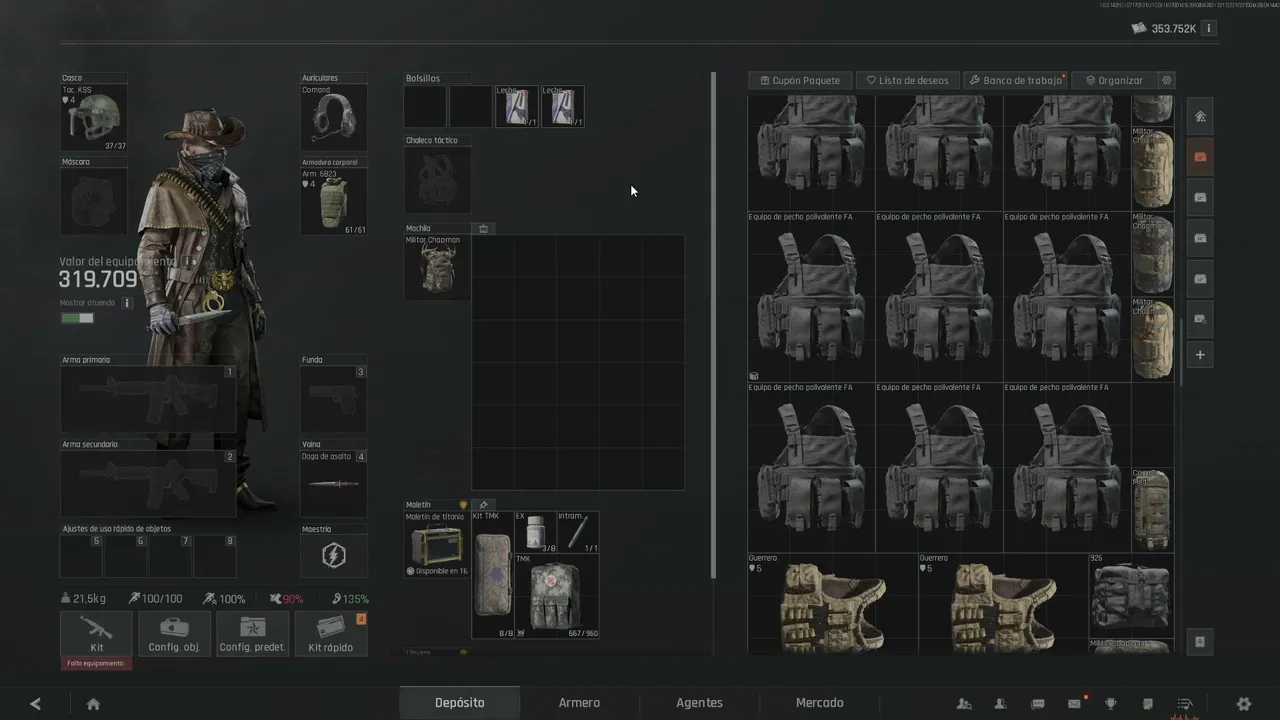The width and height of the screenshot is (1280, 720).
Task: Switch to the Depósito tab
Action: pyautogui.click(x=460, y=703)
